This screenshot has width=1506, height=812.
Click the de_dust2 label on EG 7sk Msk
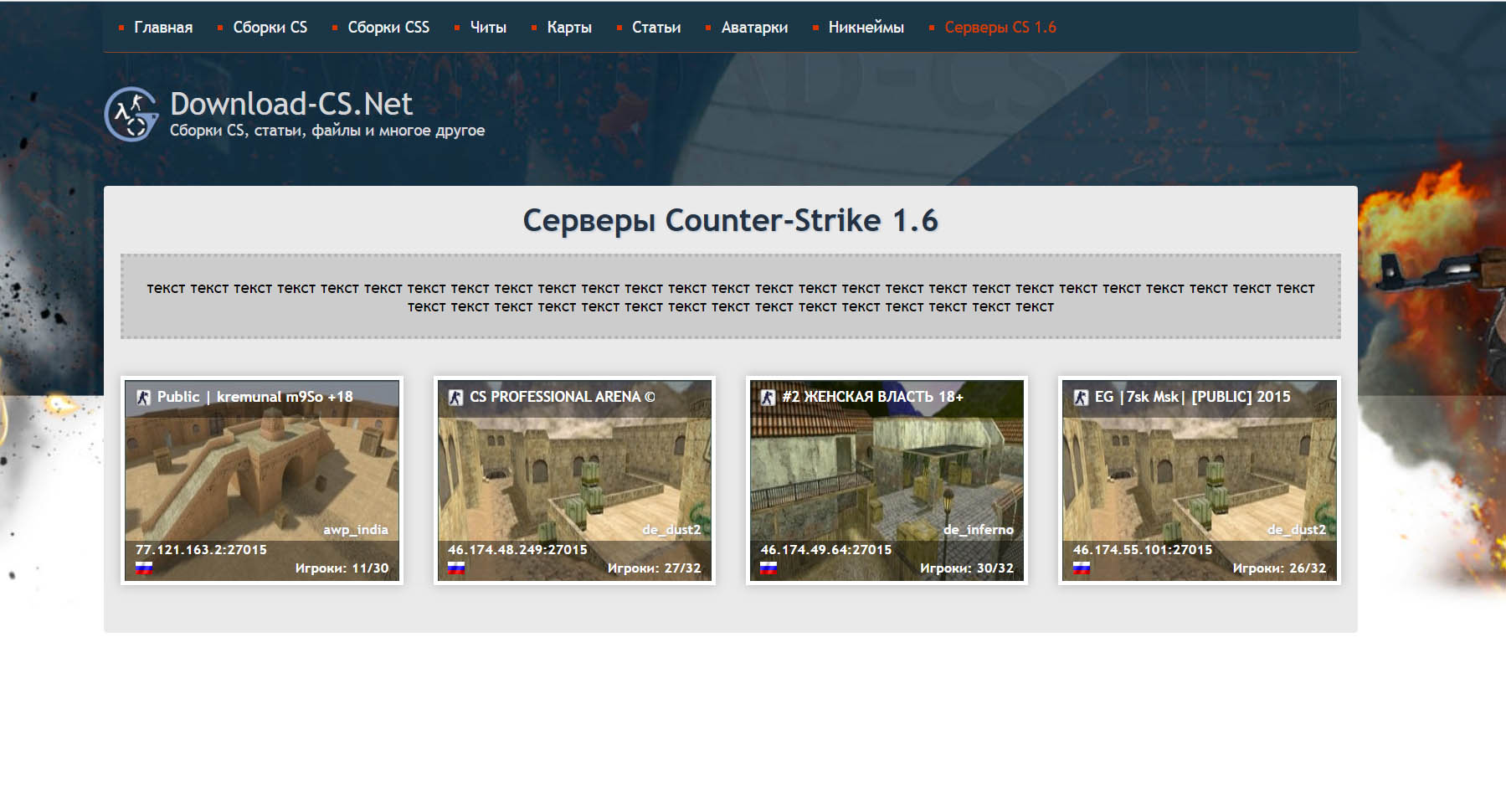1297,530
